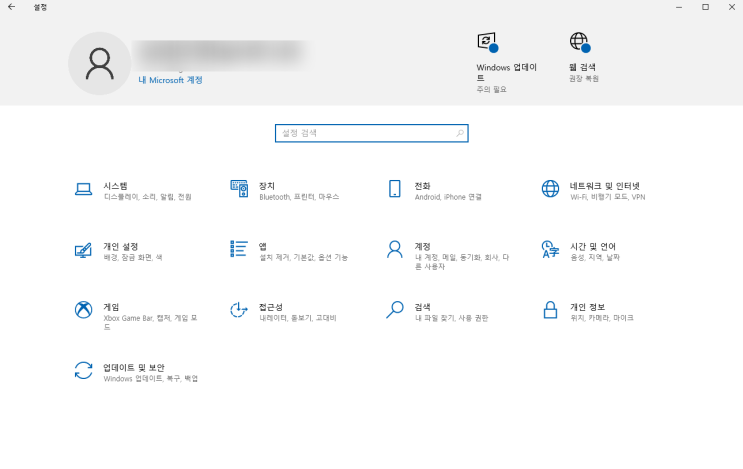The width and height of the screenshot is (743, 469).
Task: Close the 설정 window
Action: pyautogui.click(x=732, y=7)
